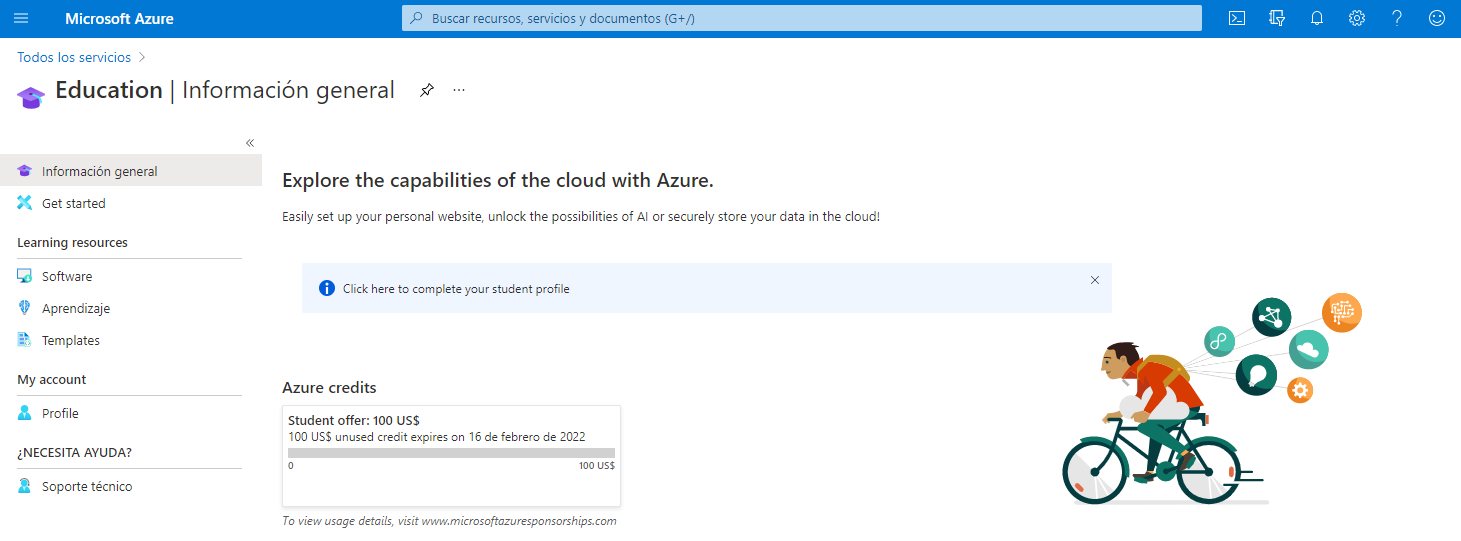Open Aprendizaje in the sidebar
The width and height of the screenshot is (1461, 541).
75,308
